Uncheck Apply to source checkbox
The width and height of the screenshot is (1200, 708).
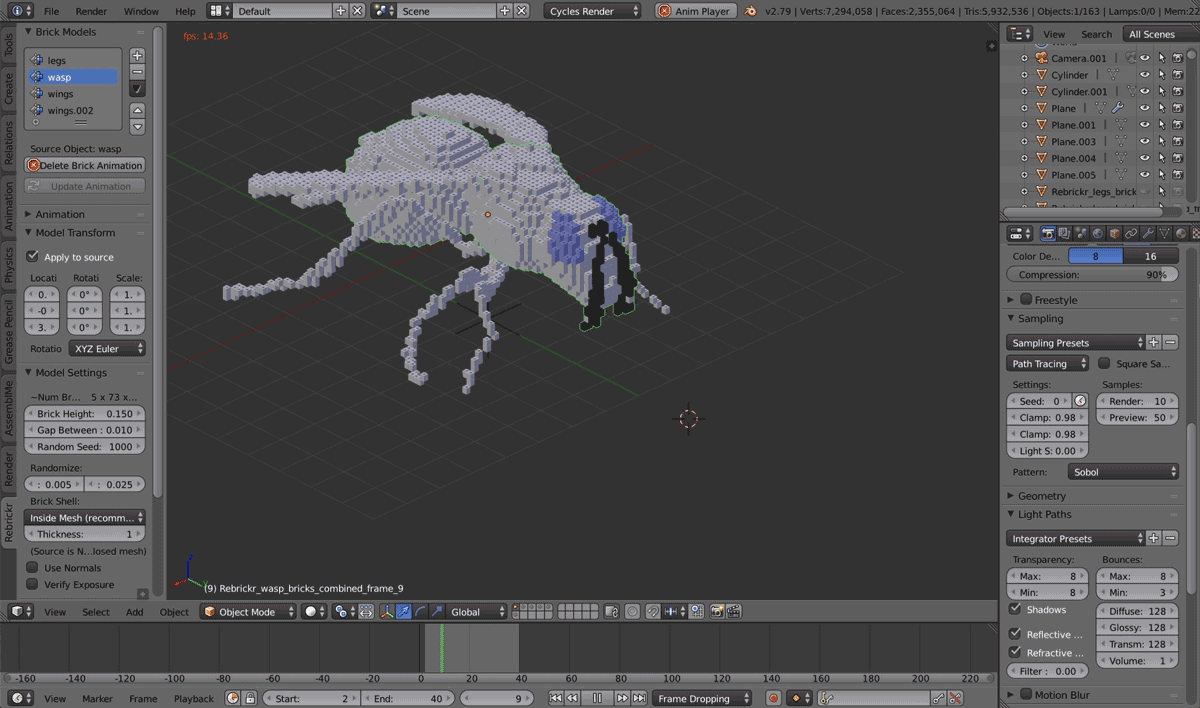tap(32, 257)
